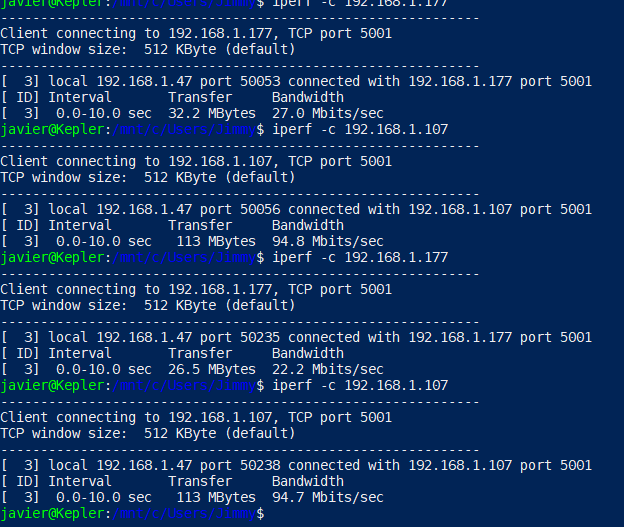Click the topmost 'Interval' column header
This screenshot has width=624, height=527.
(x=79, y=98)
